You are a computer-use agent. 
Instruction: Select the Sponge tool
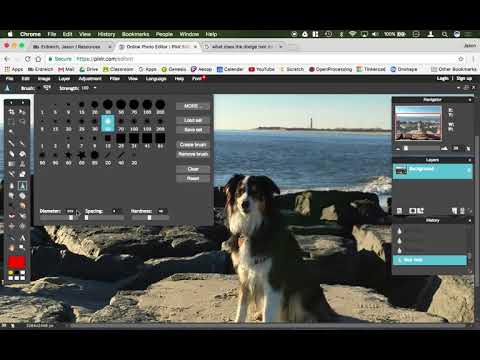click(x=22, y=196)
